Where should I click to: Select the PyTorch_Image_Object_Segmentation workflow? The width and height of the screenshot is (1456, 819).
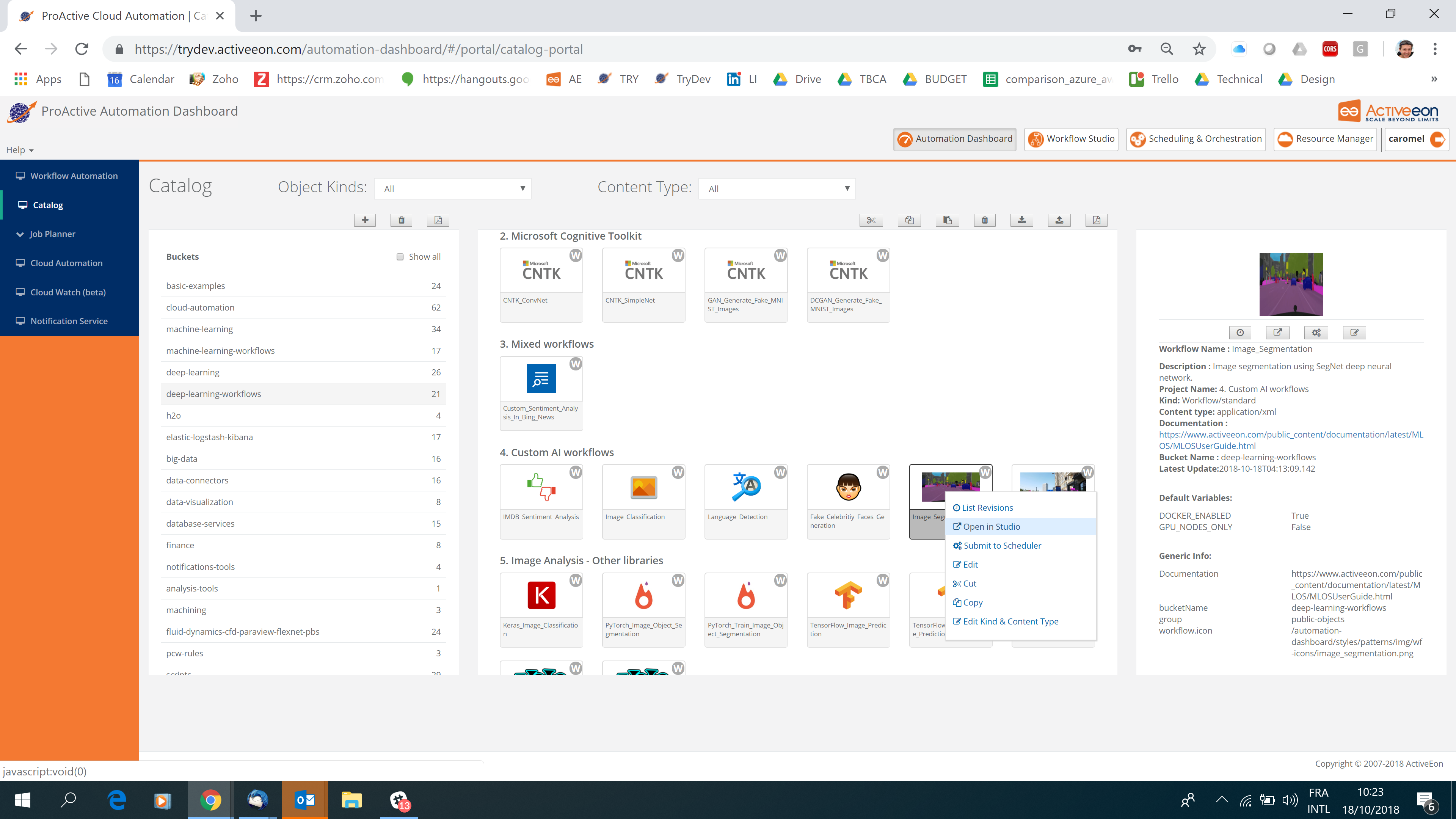pos(644,610)
